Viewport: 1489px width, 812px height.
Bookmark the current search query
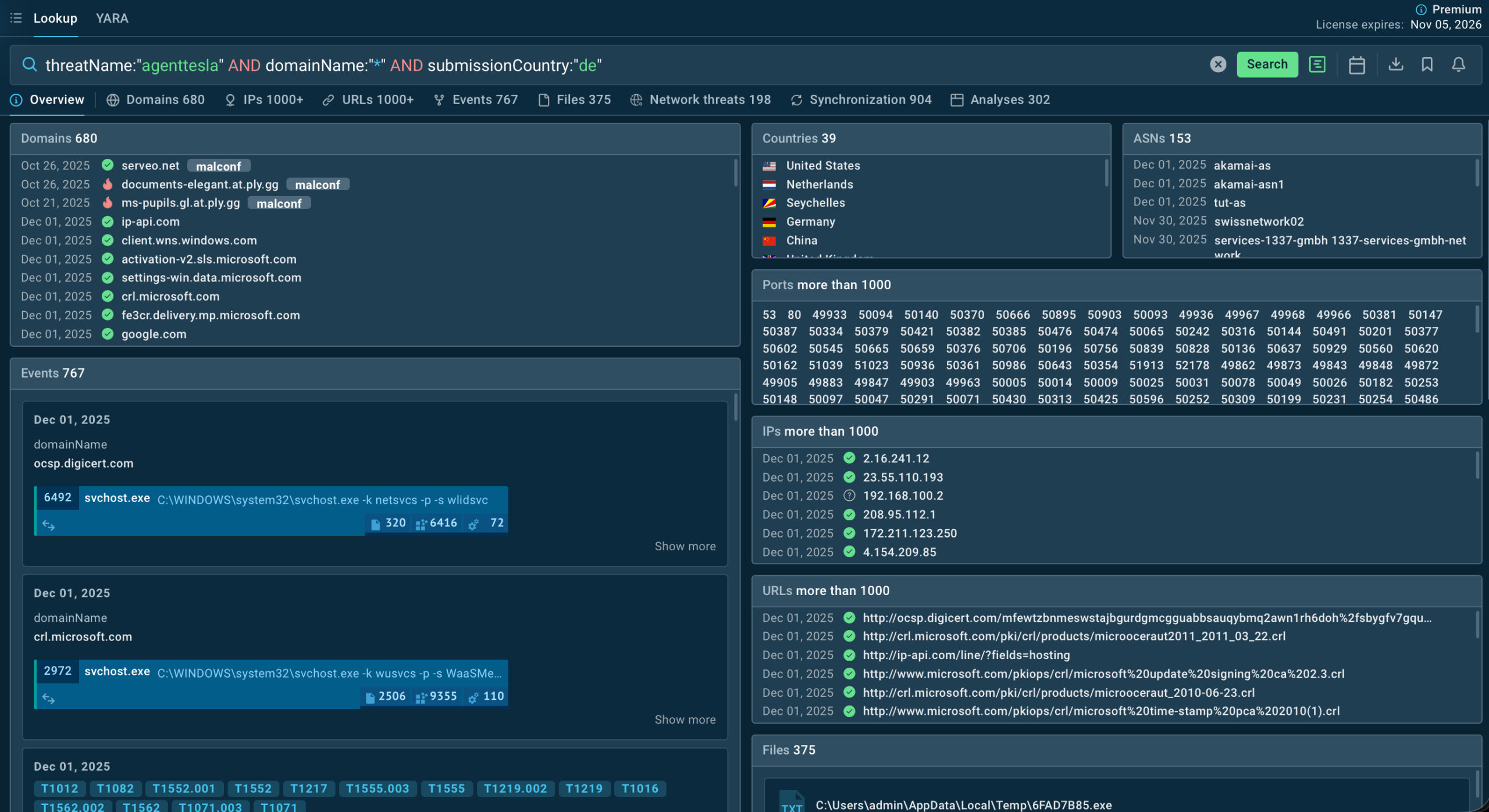(x=1427, y=65)
